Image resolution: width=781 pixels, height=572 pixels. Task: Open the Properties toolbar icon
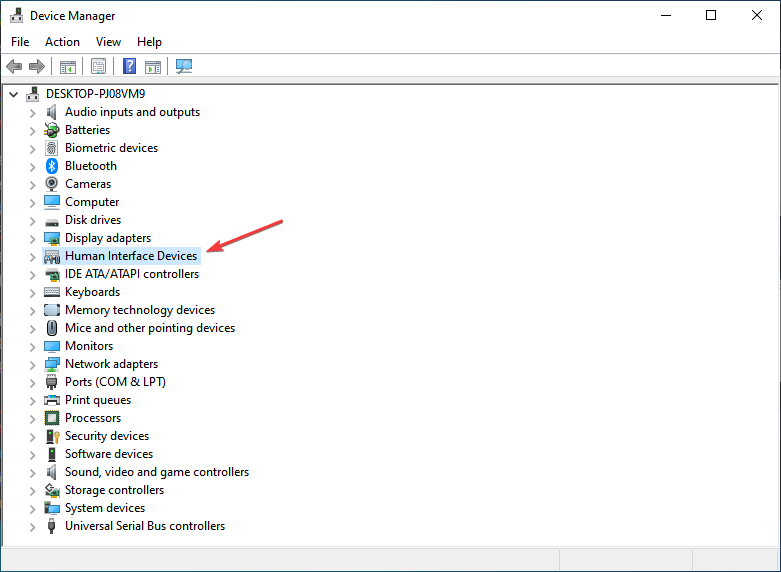pos(99,66)
